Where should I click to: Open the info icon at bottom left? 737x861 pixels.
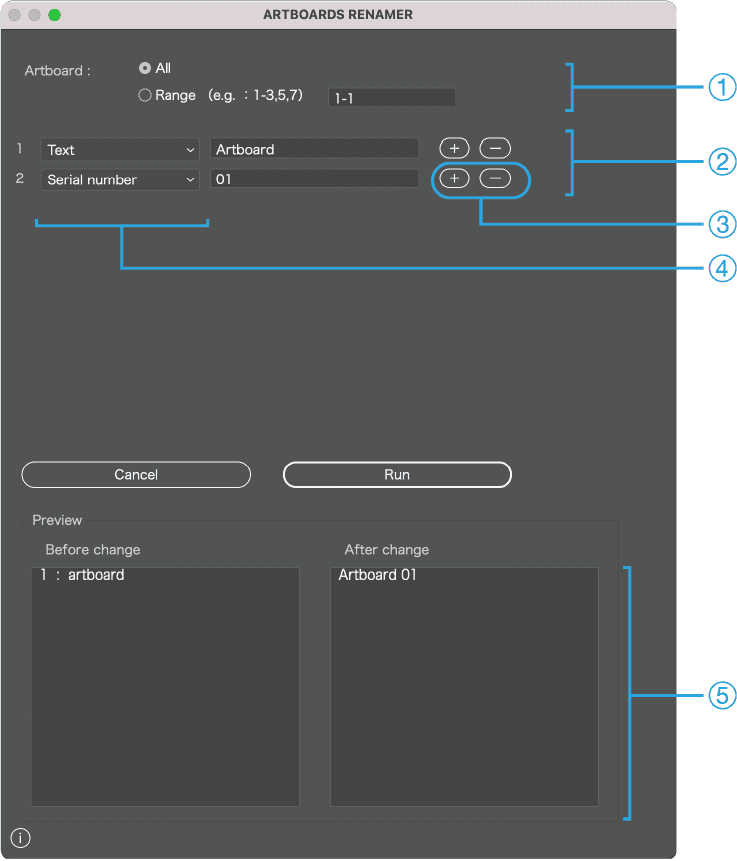(20, 838)
